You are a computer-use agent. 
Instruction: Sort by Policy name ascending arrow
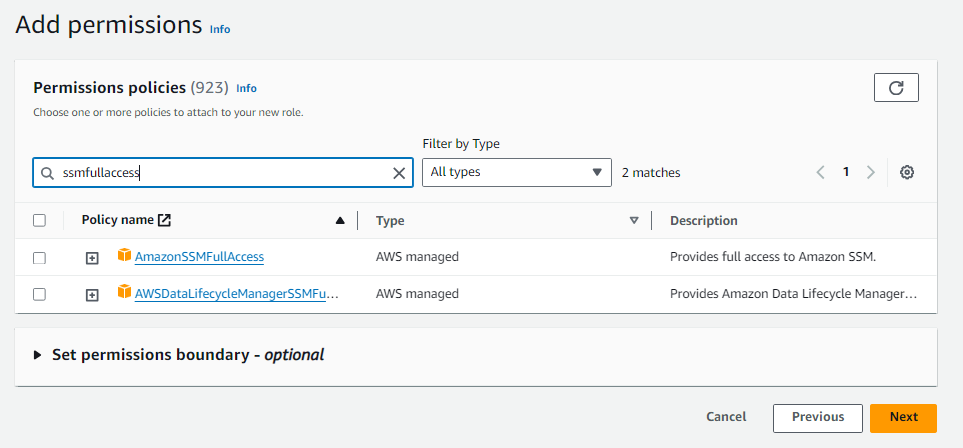coord(340,221)
